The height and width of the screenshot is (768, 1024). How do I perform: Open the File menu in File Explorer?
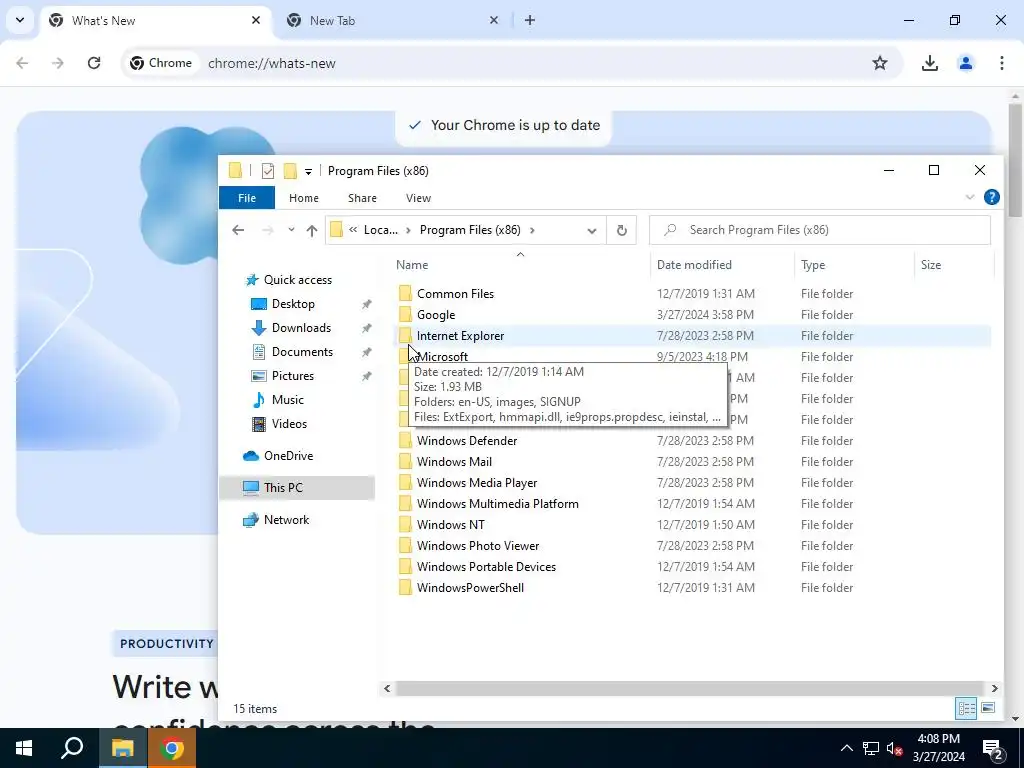(x=247, y=198)
